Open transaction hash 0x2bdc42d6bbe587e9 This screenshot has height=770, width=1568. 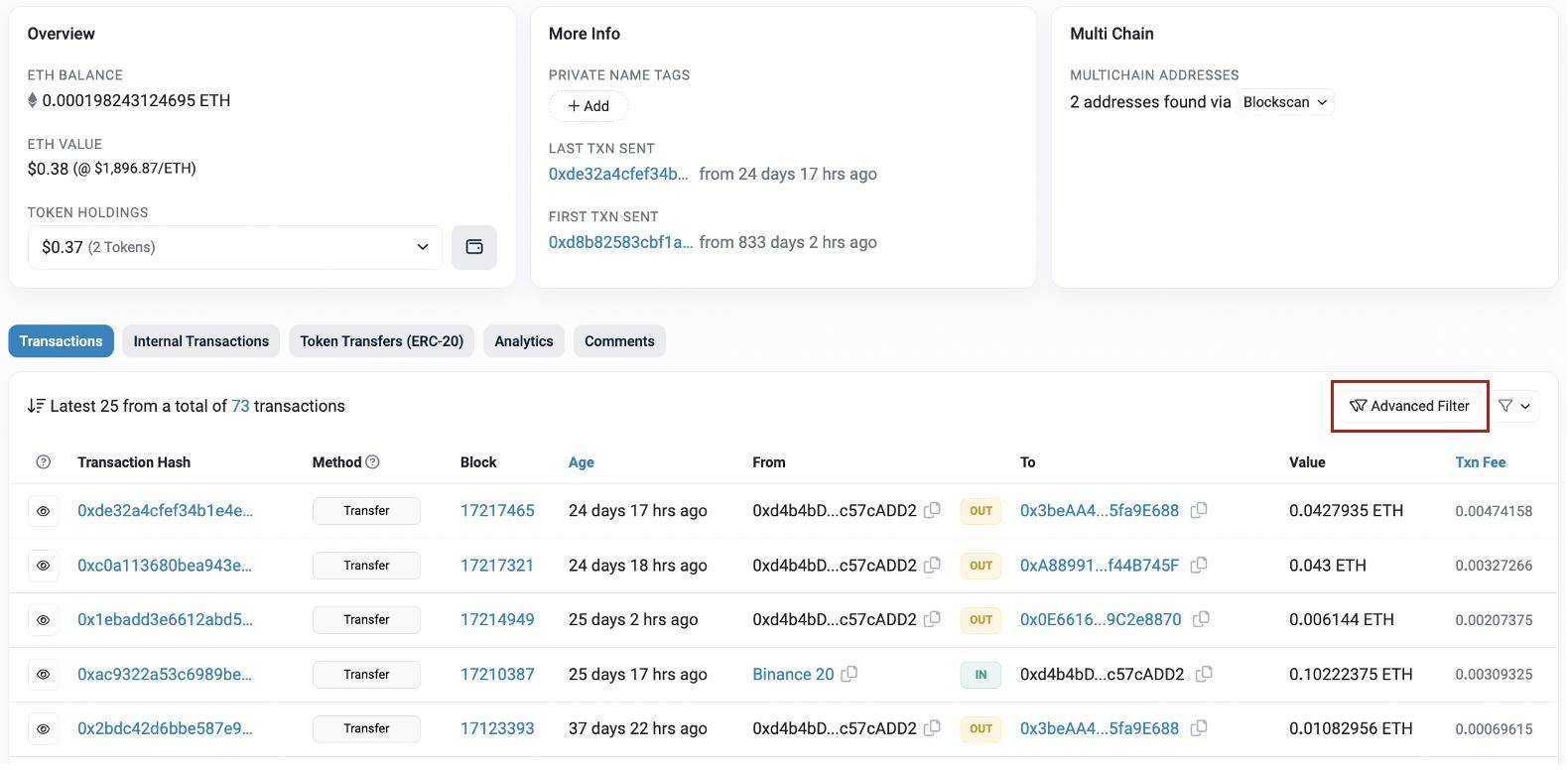(x=165, y=728)
